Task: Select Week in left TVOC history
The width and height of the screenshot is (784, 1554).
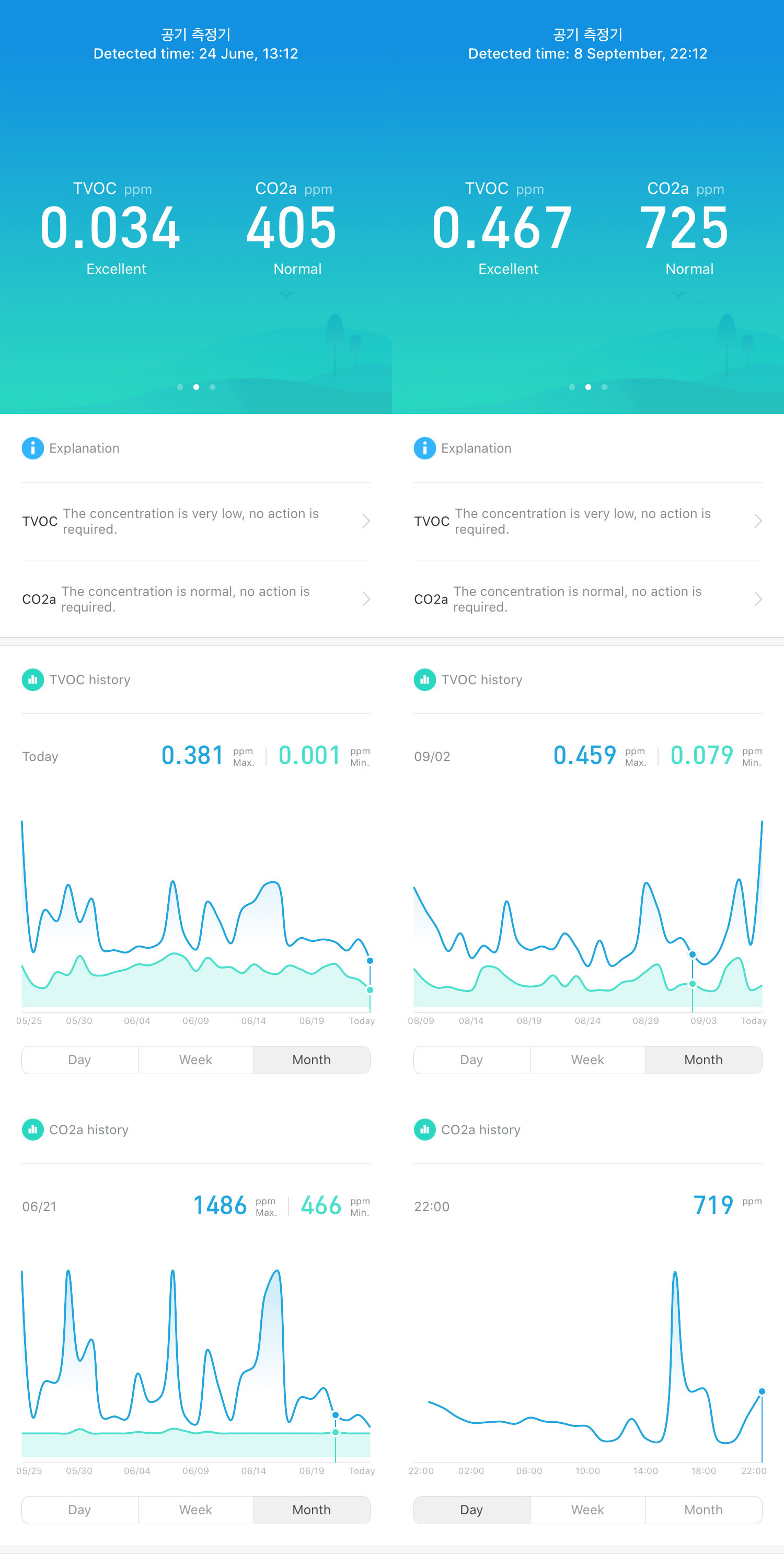Action: pyautogui.click(x=195, y=1060)
